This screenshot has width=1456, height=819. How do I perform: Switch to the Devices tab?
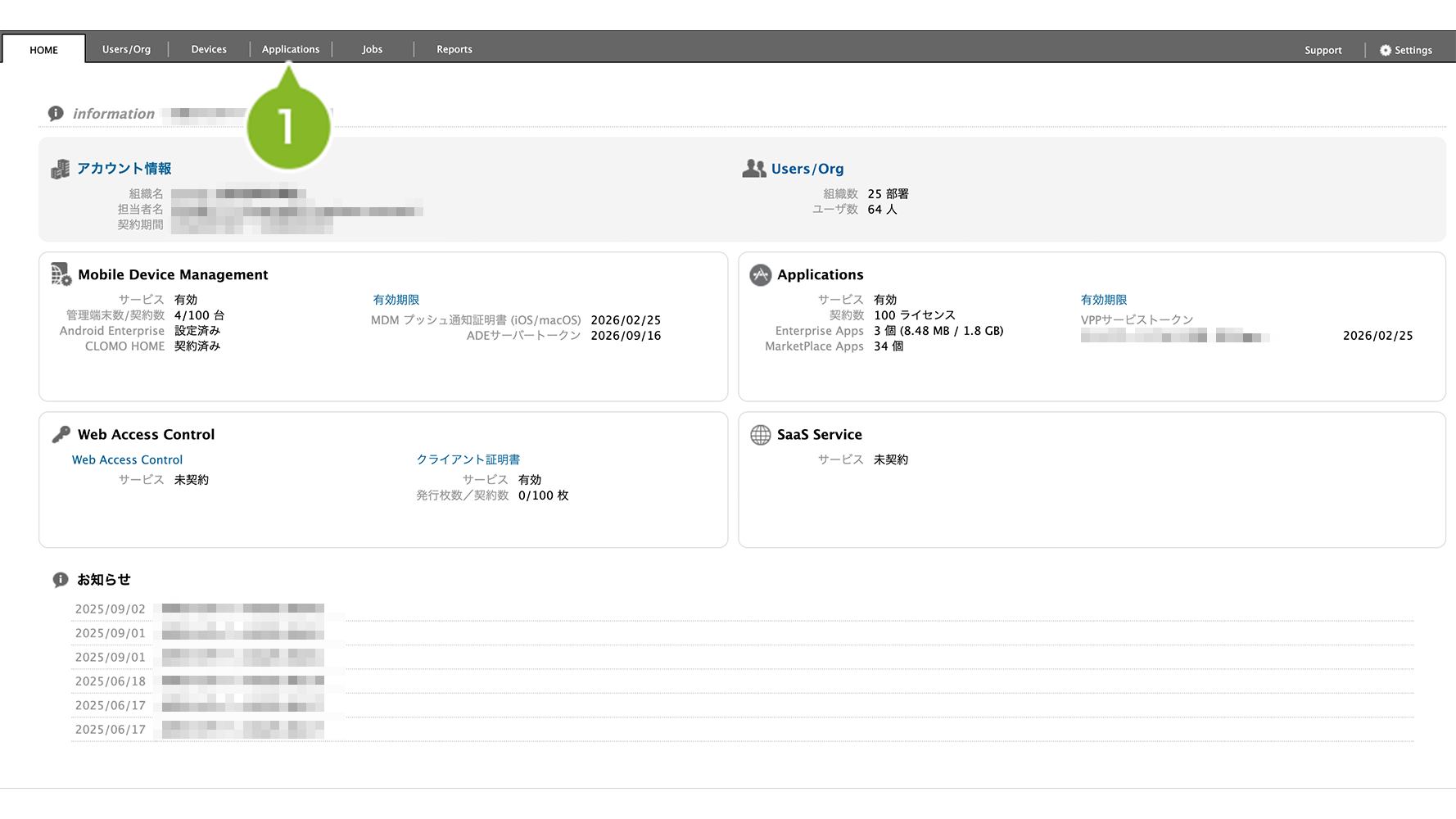(209, 49)
